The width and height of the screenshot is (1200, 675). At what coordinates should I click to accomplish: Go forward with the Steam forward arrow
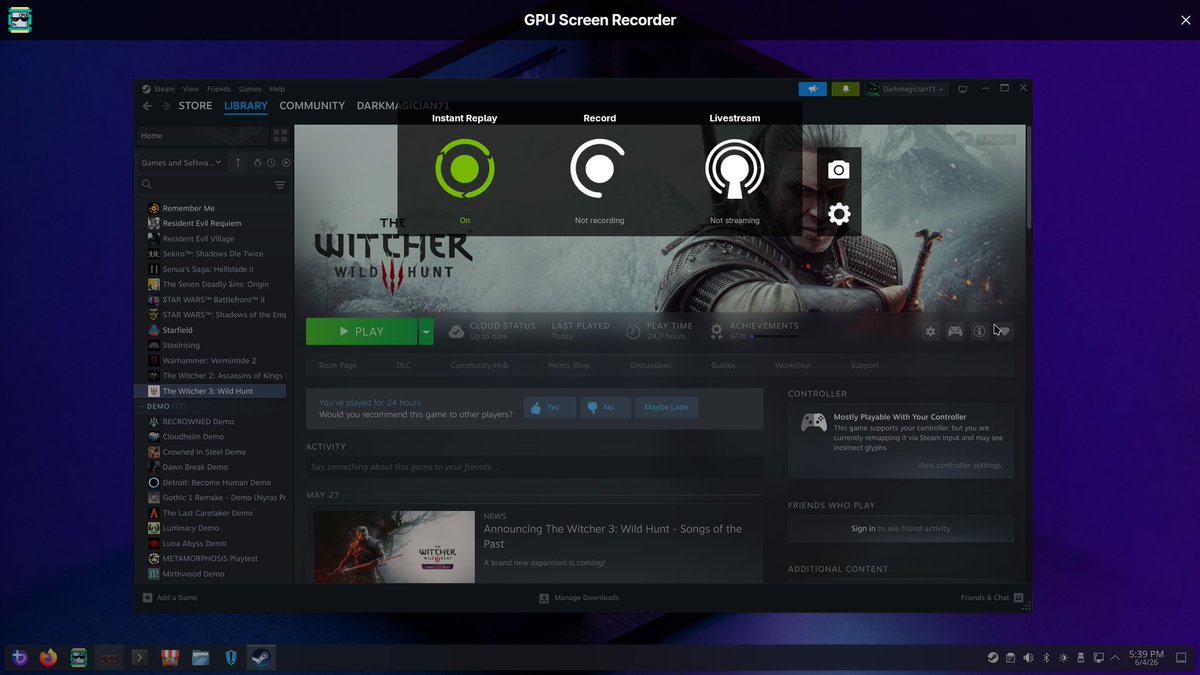coord(166,106)
